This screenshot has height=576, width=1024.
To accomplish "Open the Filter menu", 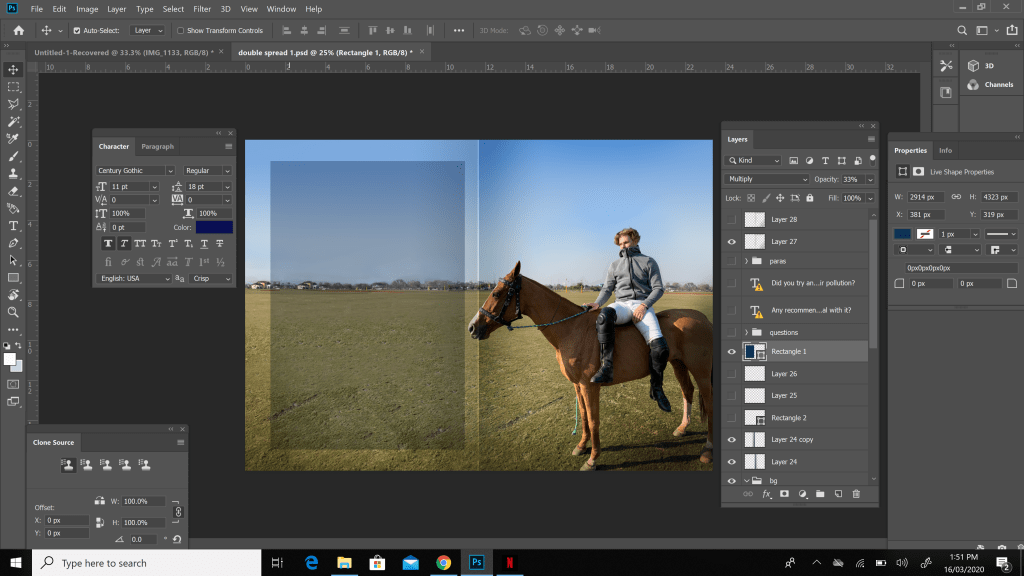I will [x=202, y=9].
